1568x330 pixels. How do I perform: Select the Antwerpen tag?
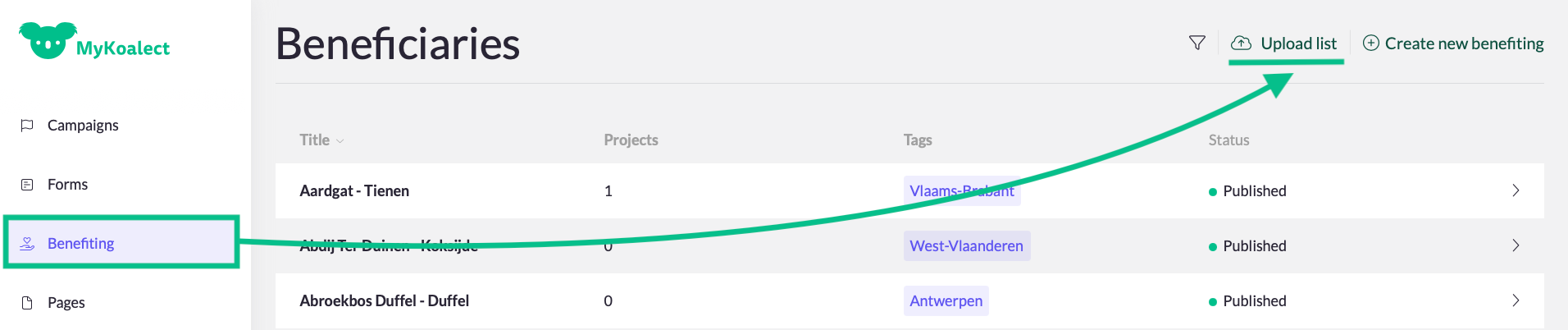click(x=946, y=300)
